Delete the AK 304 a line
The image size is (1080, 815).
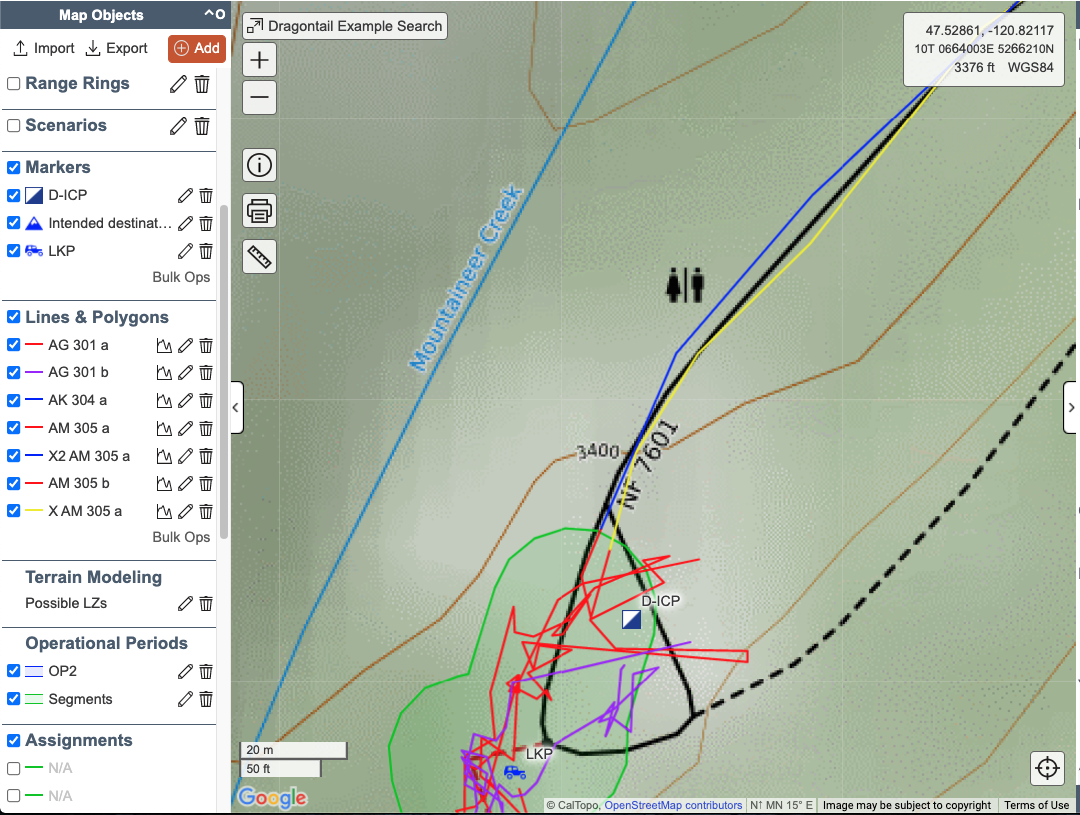tap(206, 400)
